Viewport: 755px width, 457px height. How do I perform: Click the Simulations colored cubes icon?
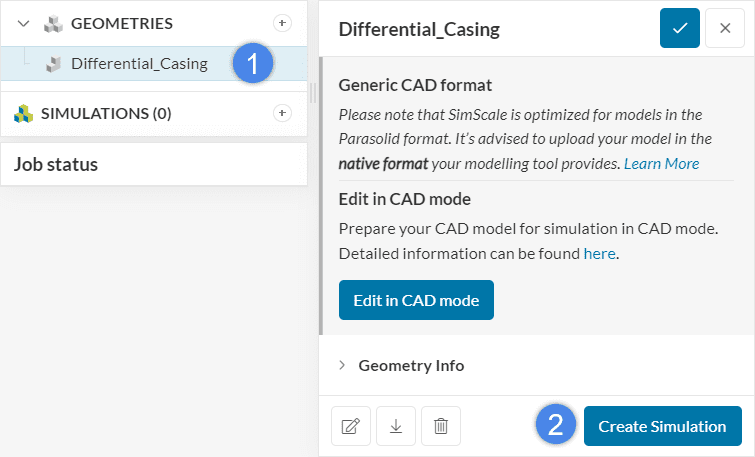coord(23,114)
